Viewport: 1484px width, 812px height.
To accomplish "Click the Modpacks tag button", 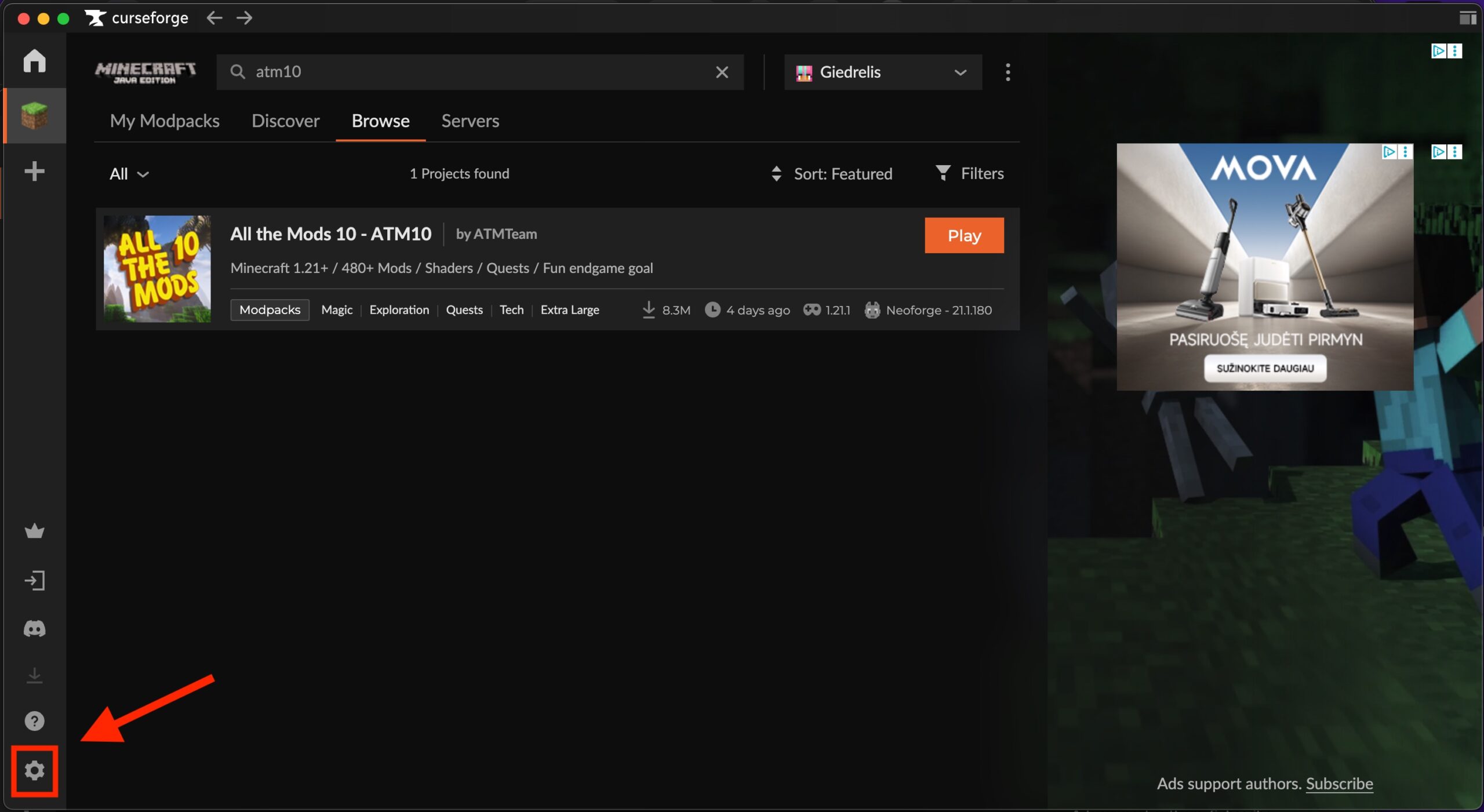I will tap(270, 309).
